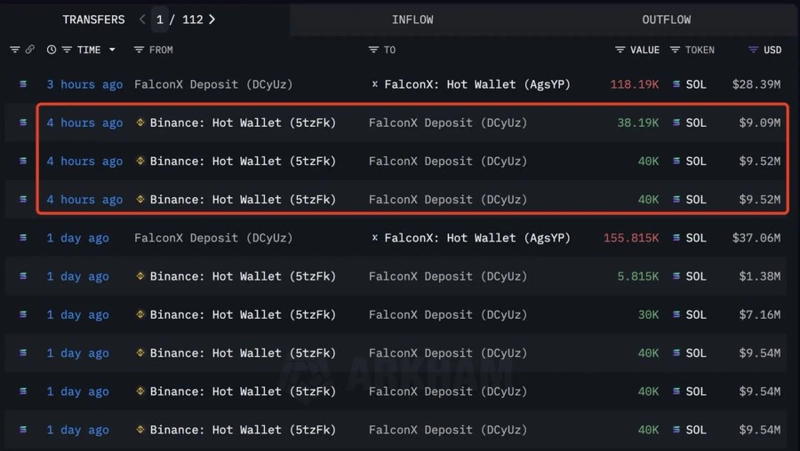
Task: Switch to the INFLOW tab
Action: (x=414, y=20)
